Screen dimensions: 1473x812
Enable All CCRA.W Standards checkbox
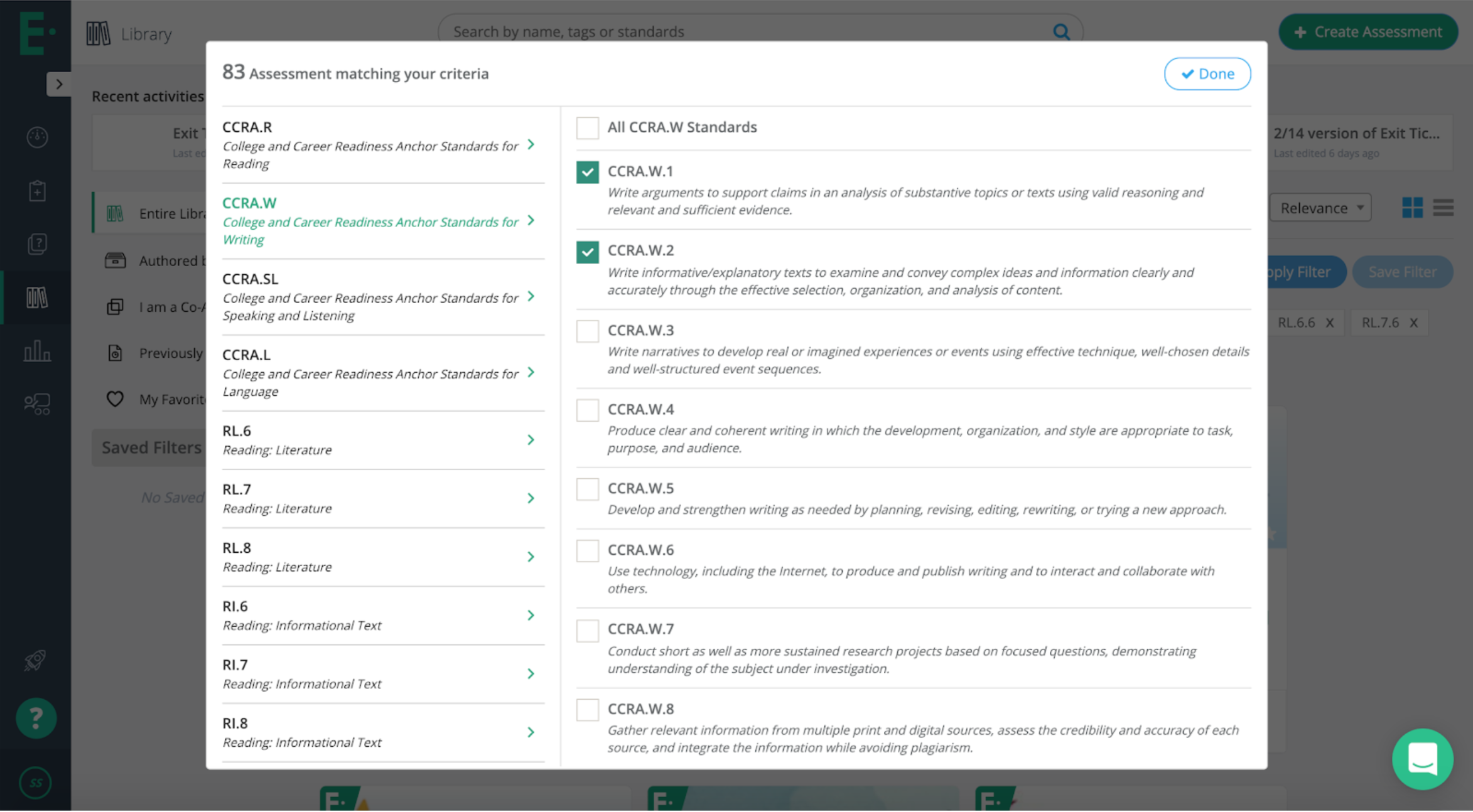(587, 127)
